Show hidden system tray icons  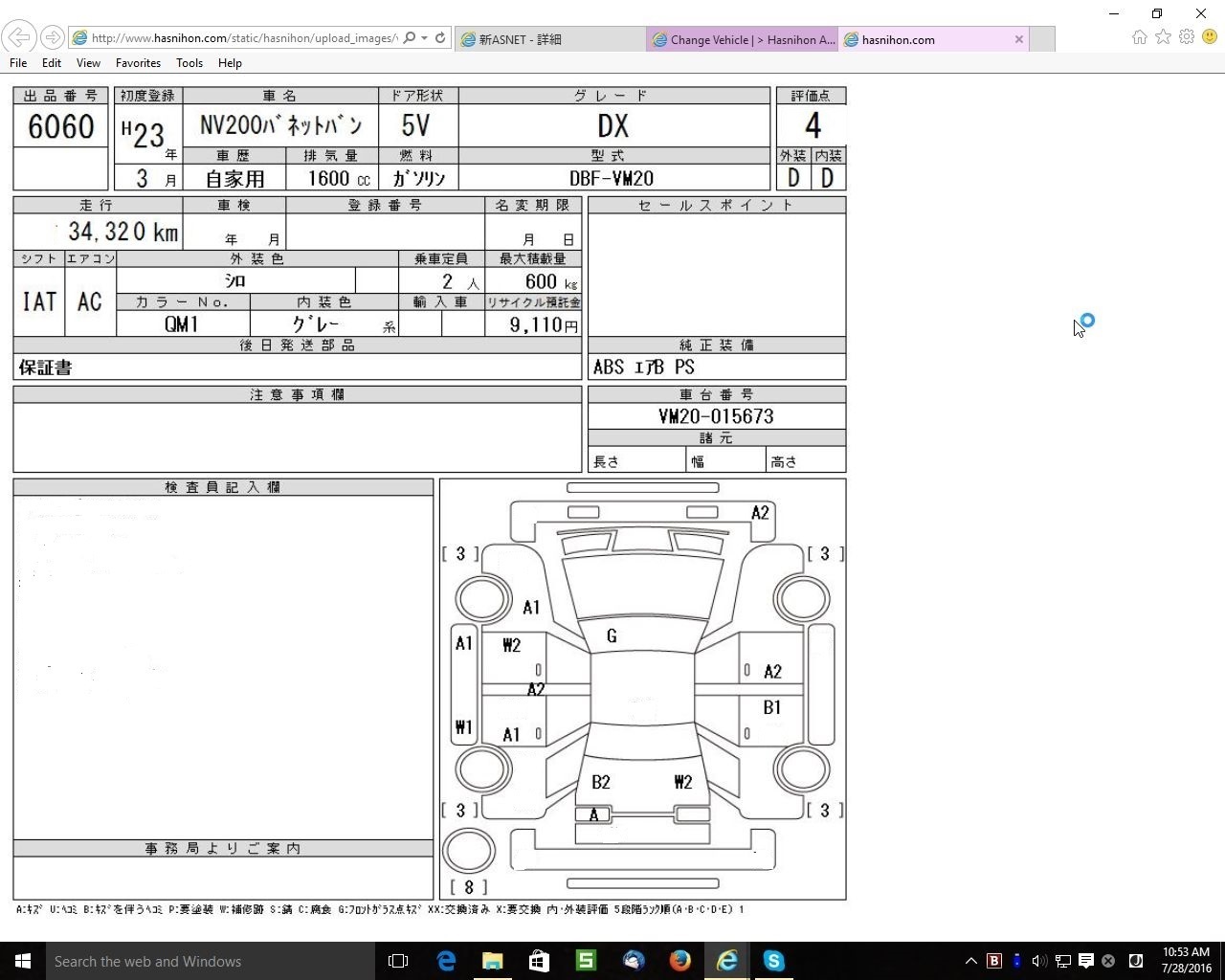pos(970,961)
